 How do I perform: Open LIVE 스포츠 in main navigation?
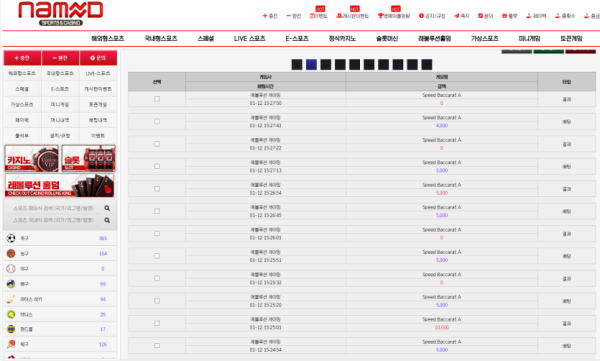pos(249,38)
